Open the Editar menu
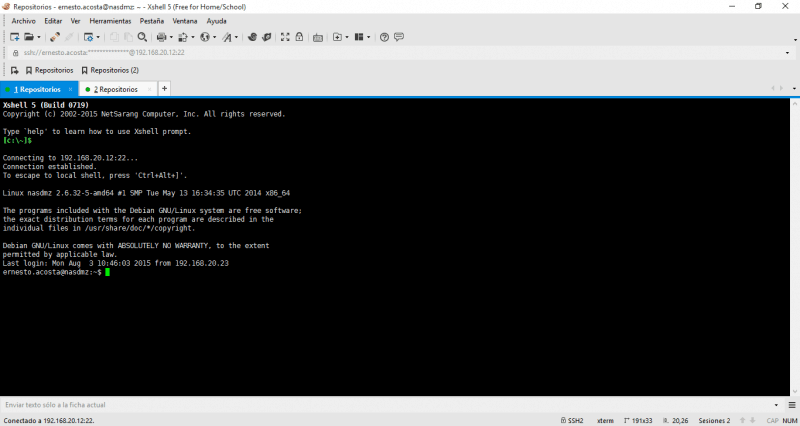Screen dimensions: 800x426 (53, 21)
